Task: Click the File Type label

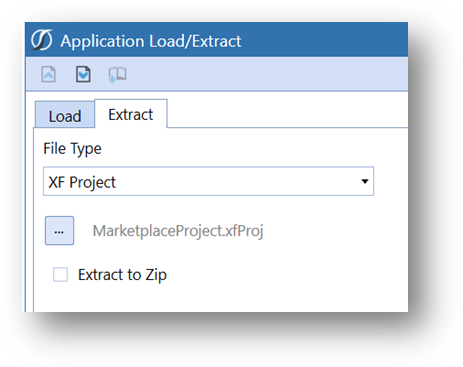Action: (72, 149)
